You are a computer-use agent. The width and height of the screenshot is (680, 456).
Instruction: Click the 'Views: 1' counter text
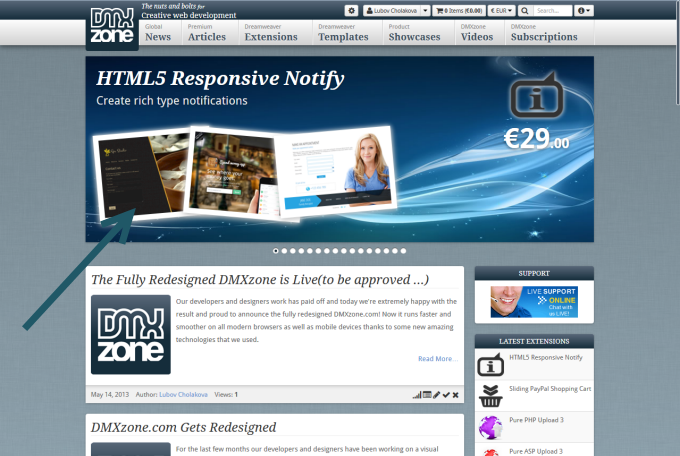[226, 394]
